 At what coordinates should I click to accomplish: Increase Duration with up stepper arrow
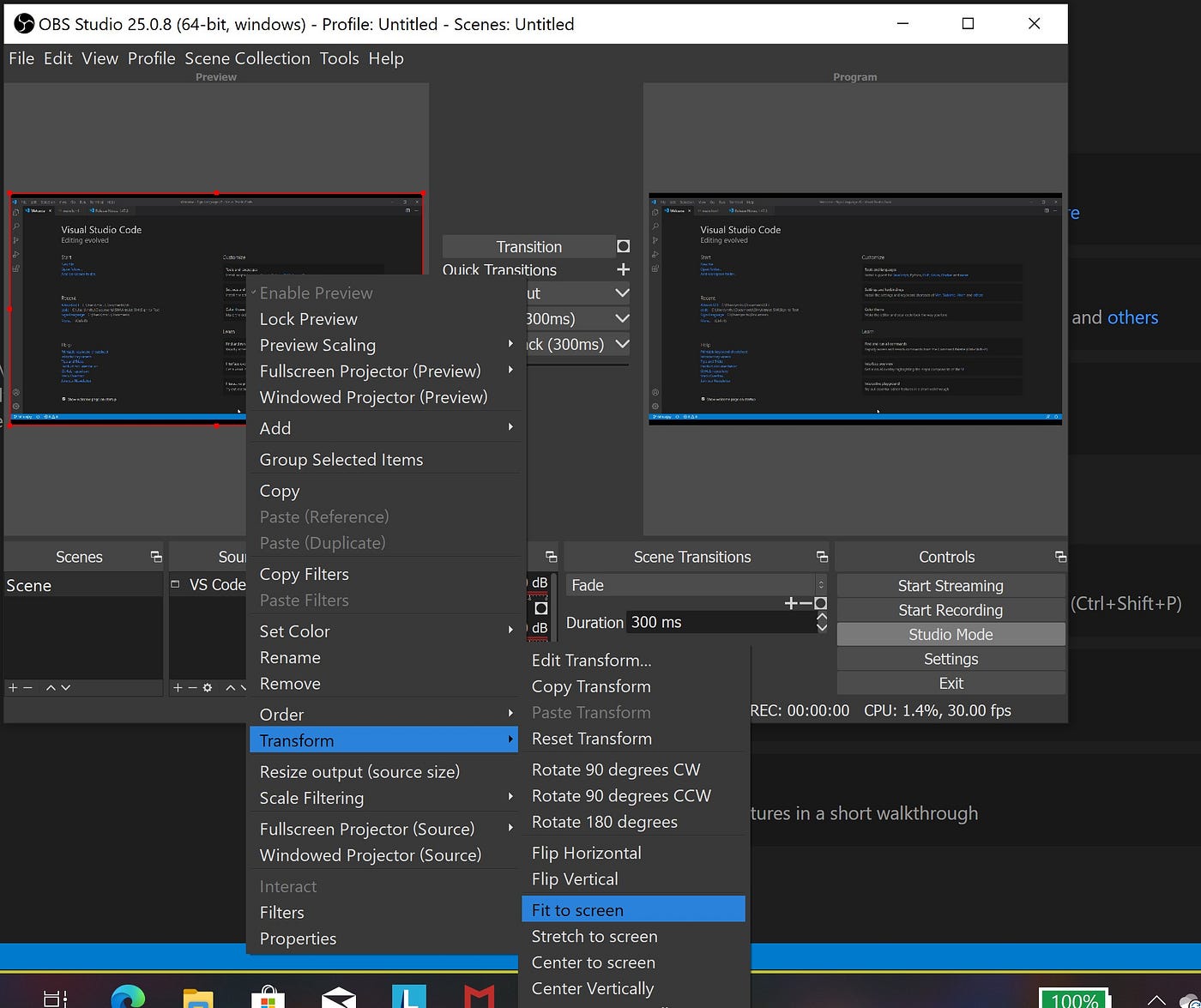pos(822,617)
